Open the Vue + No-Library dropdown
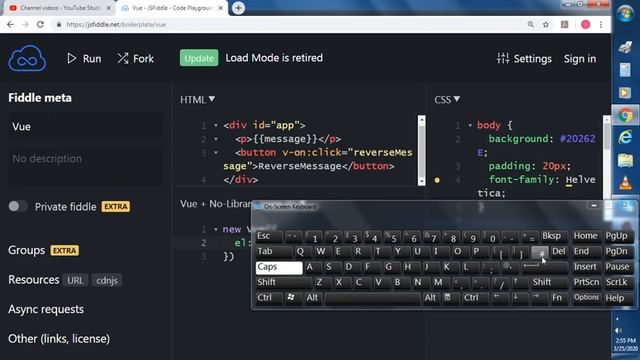This screenshot has width=640, height=360. tap(216, 204)
